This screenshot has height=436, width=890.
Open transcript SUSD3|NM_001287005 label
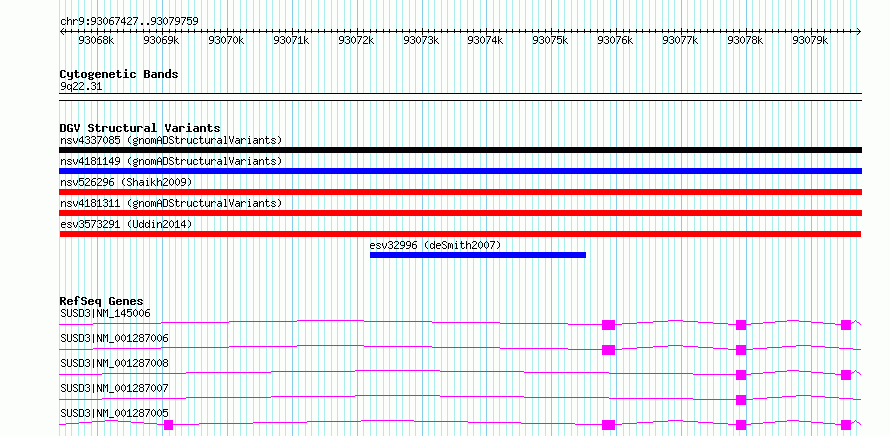click(x=114, y=413)
